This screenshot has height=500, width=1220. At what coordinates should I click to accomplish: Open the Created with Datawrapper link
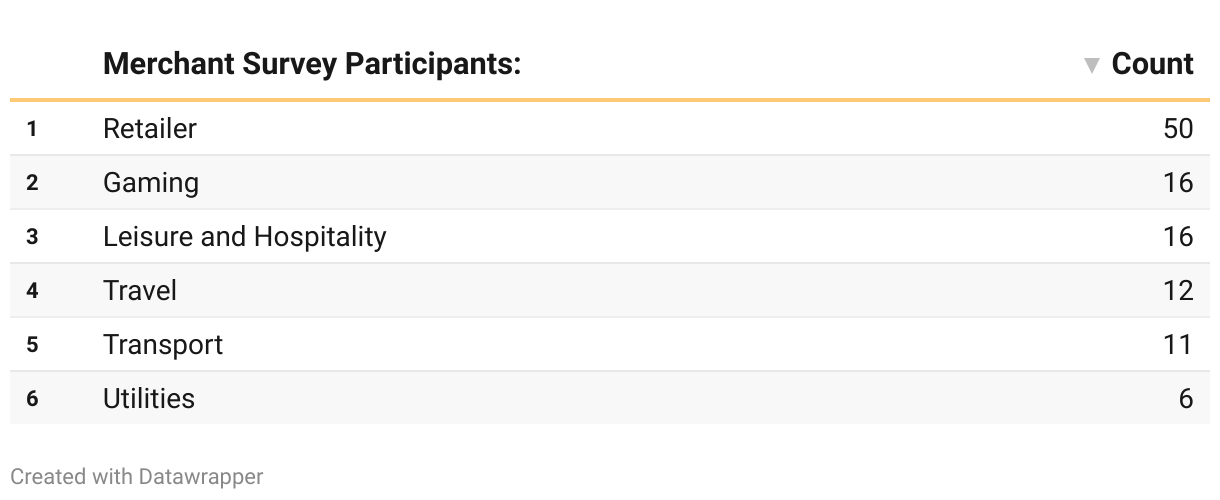click(137, 477)
